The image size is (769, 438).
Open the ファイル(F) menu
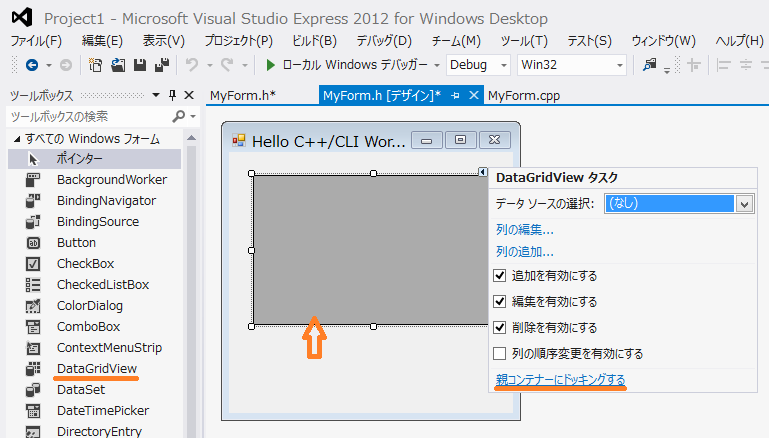coord(36,41)
